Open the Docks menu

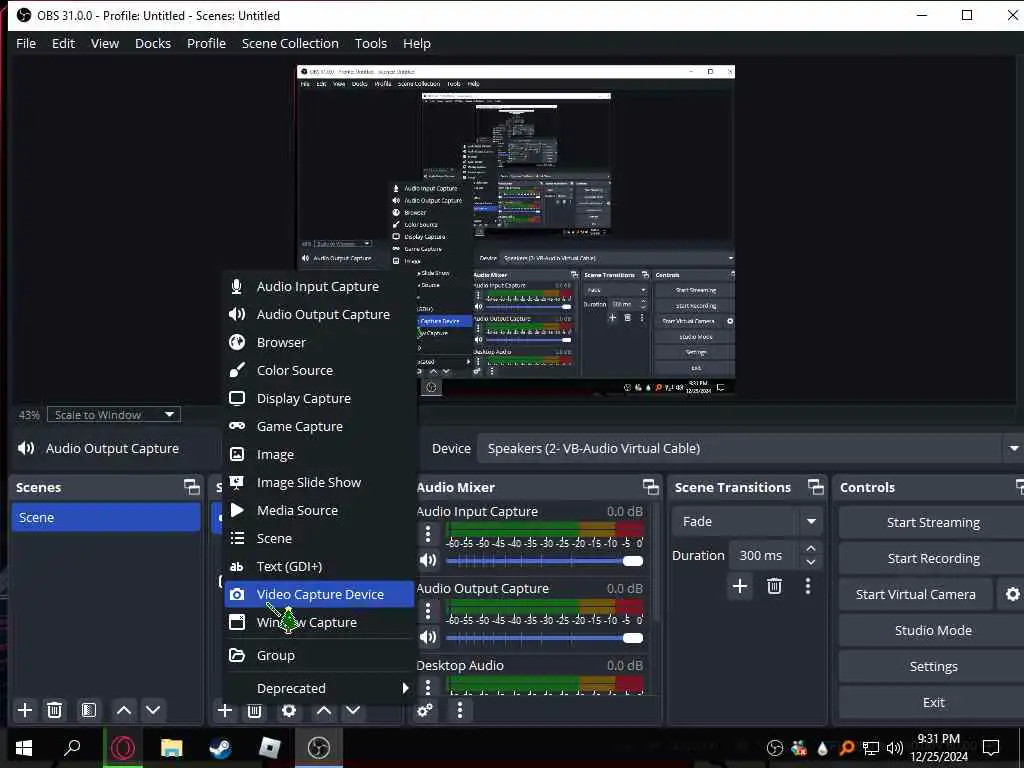pyautogui.click(x=153, y=43)
